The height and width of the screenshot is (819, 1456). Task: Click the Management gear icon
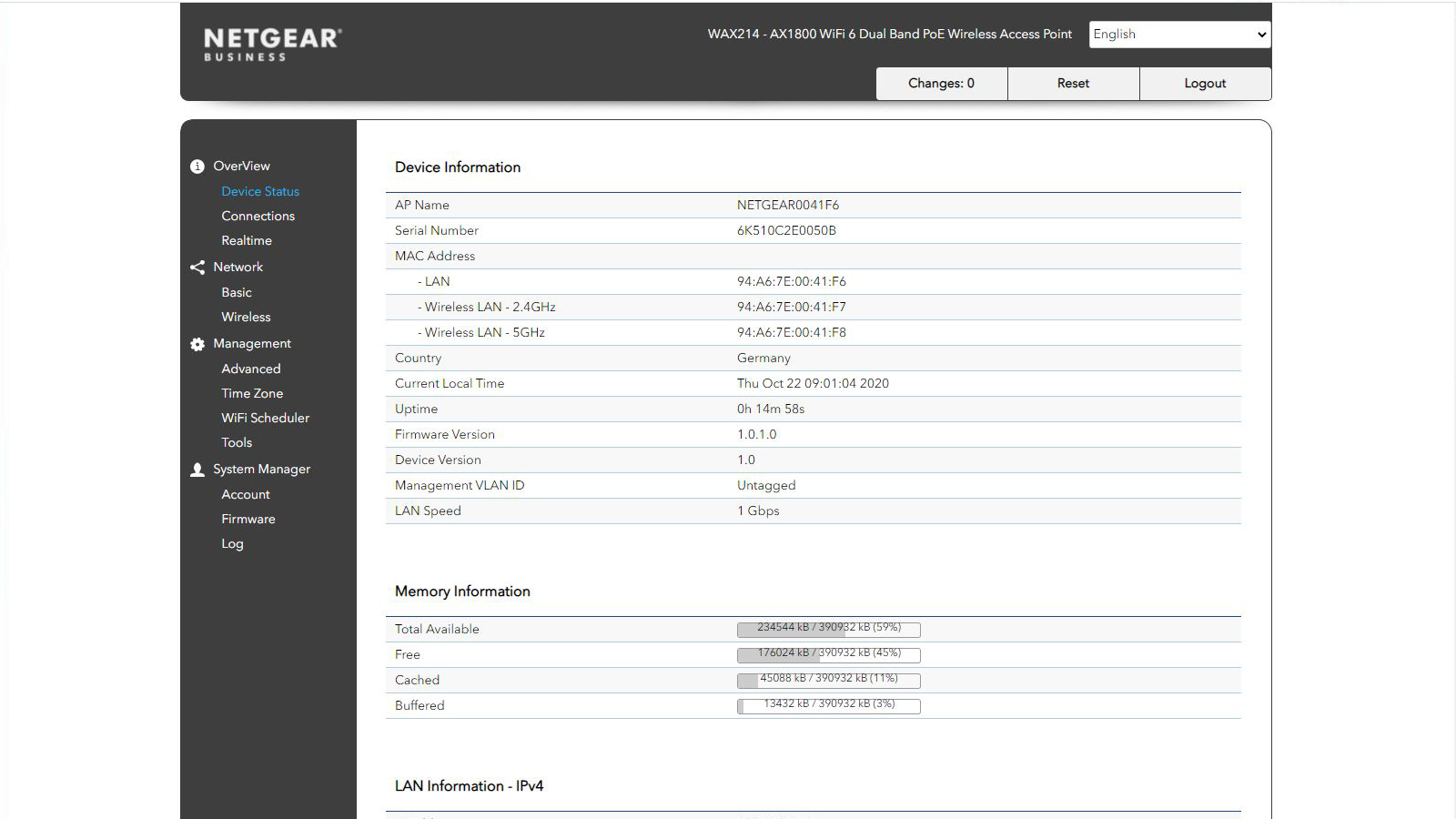(197, 344)
